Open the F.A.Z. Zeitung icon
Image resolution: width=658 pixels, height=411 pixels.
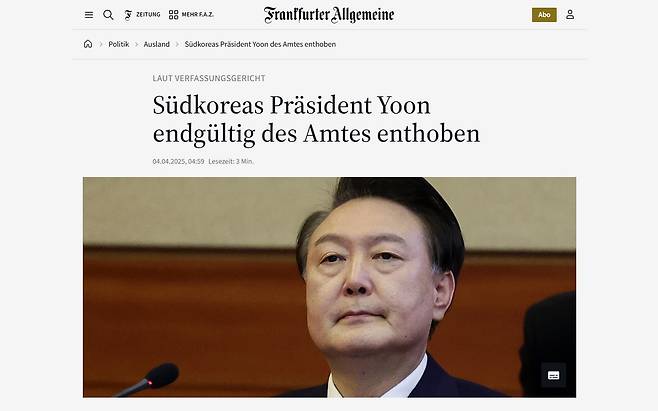click(128, 15)
